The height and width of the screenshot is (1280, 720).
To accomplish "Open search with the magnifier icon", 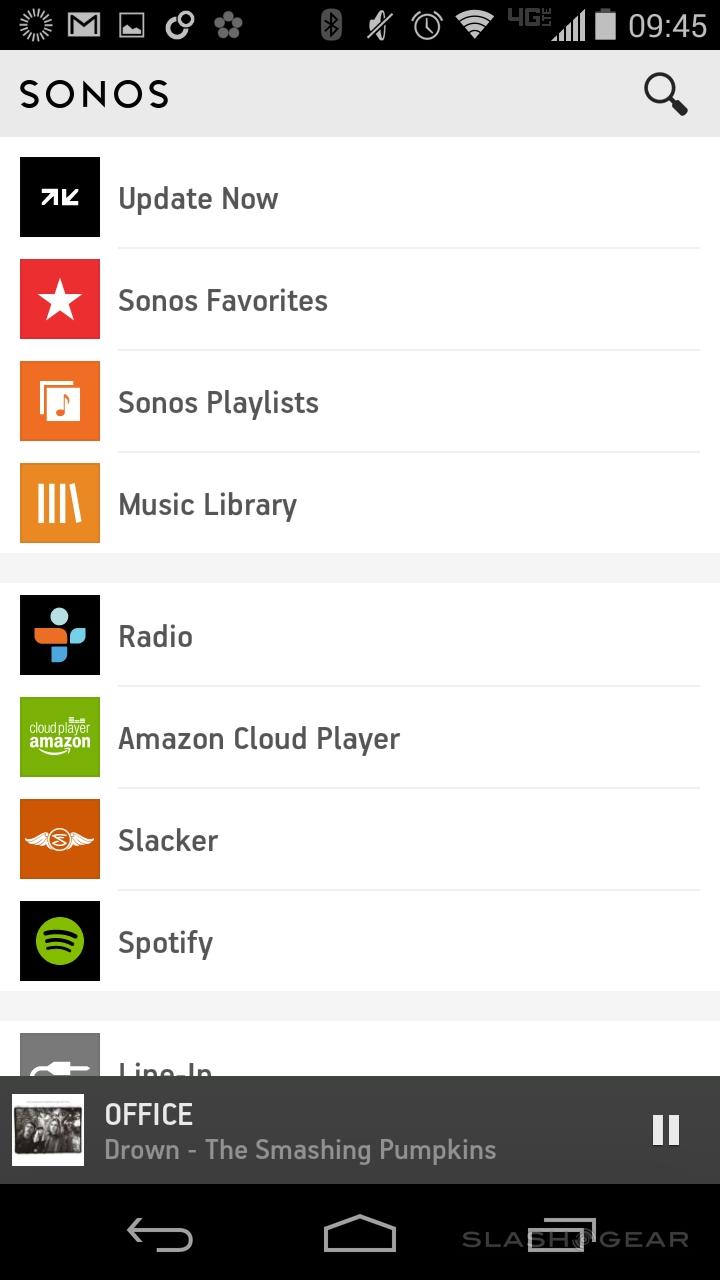I will click(665, 94).
